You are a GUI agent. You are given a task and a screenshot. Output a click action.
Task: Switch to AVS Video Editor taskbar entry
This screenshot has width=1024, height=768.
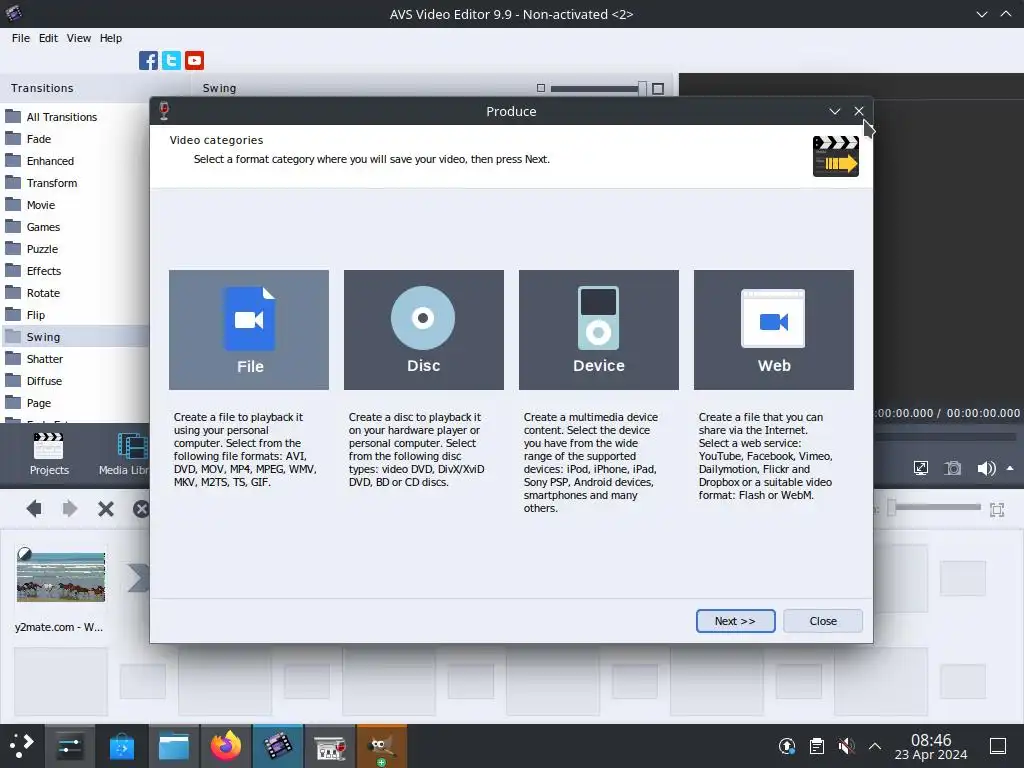pos(278,746)
